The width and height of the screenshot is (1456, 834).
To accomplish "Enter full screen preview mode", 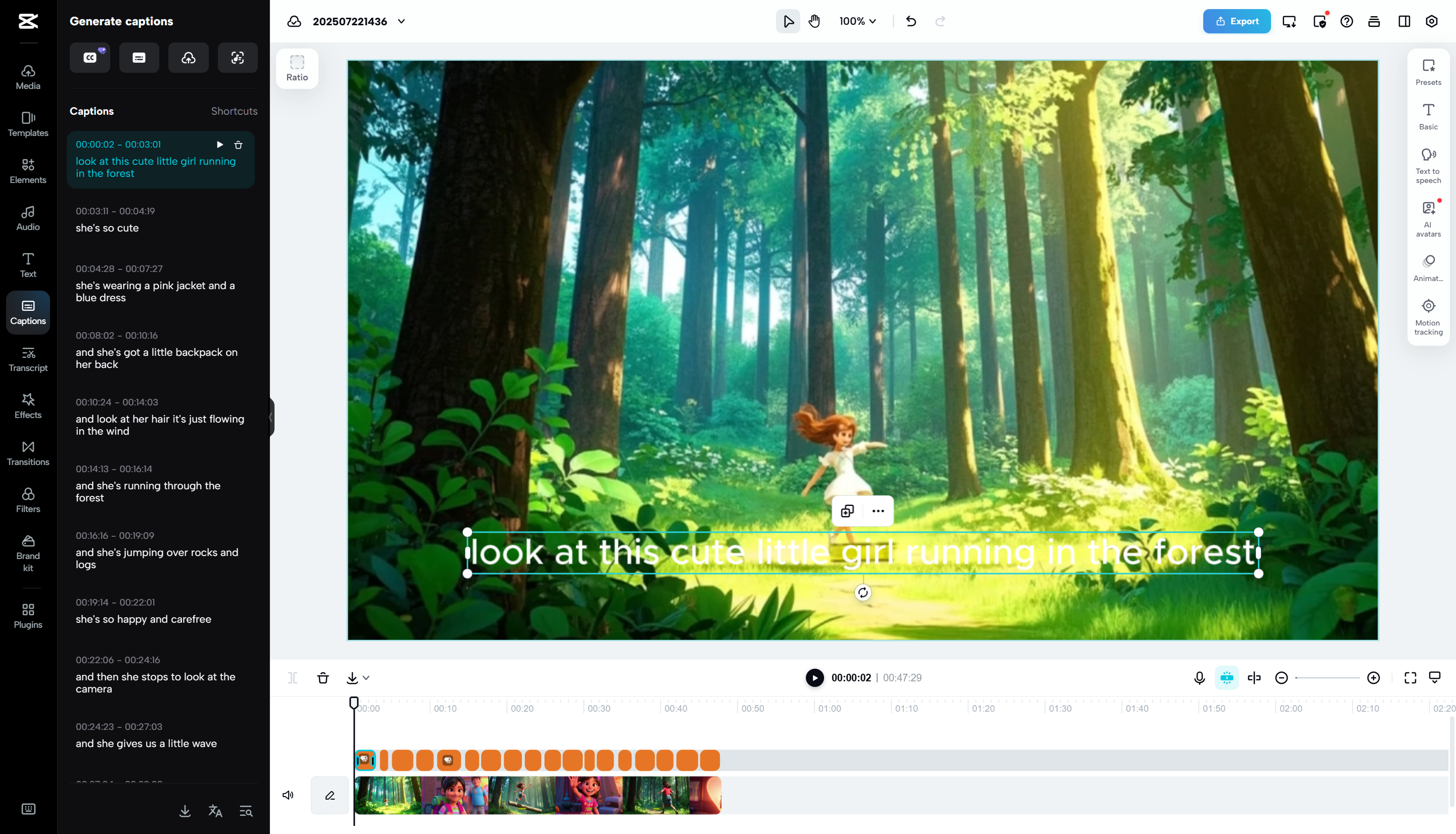I will [1410, 678].
